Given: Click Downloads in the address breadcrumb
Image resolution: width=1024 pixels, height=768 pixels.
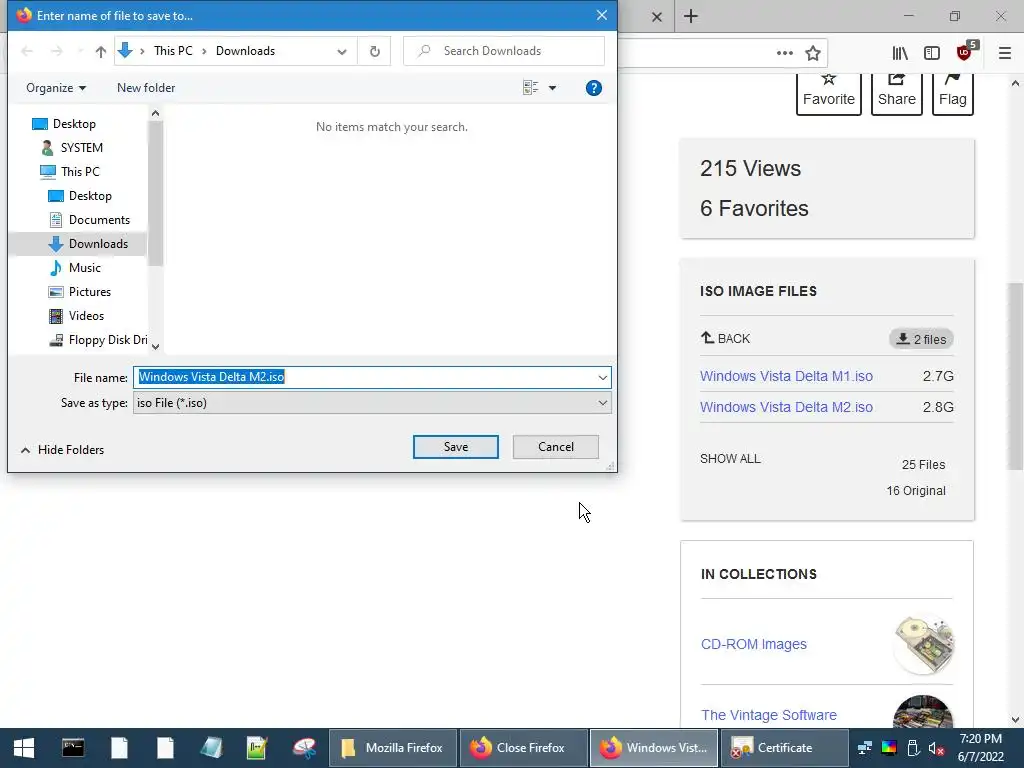Looking at the screenshot, I should click(246, 51).
